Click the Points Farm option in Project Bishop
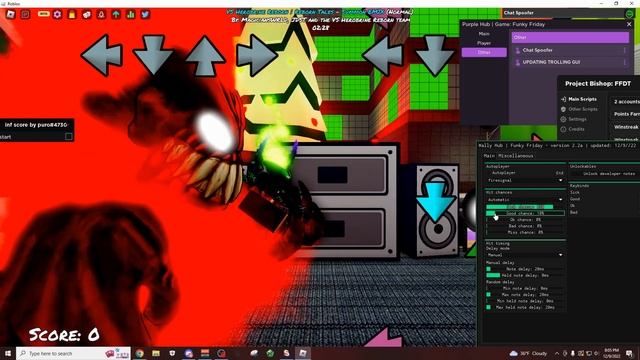Viewport: 640px width, 360px height. click(626, 114)
